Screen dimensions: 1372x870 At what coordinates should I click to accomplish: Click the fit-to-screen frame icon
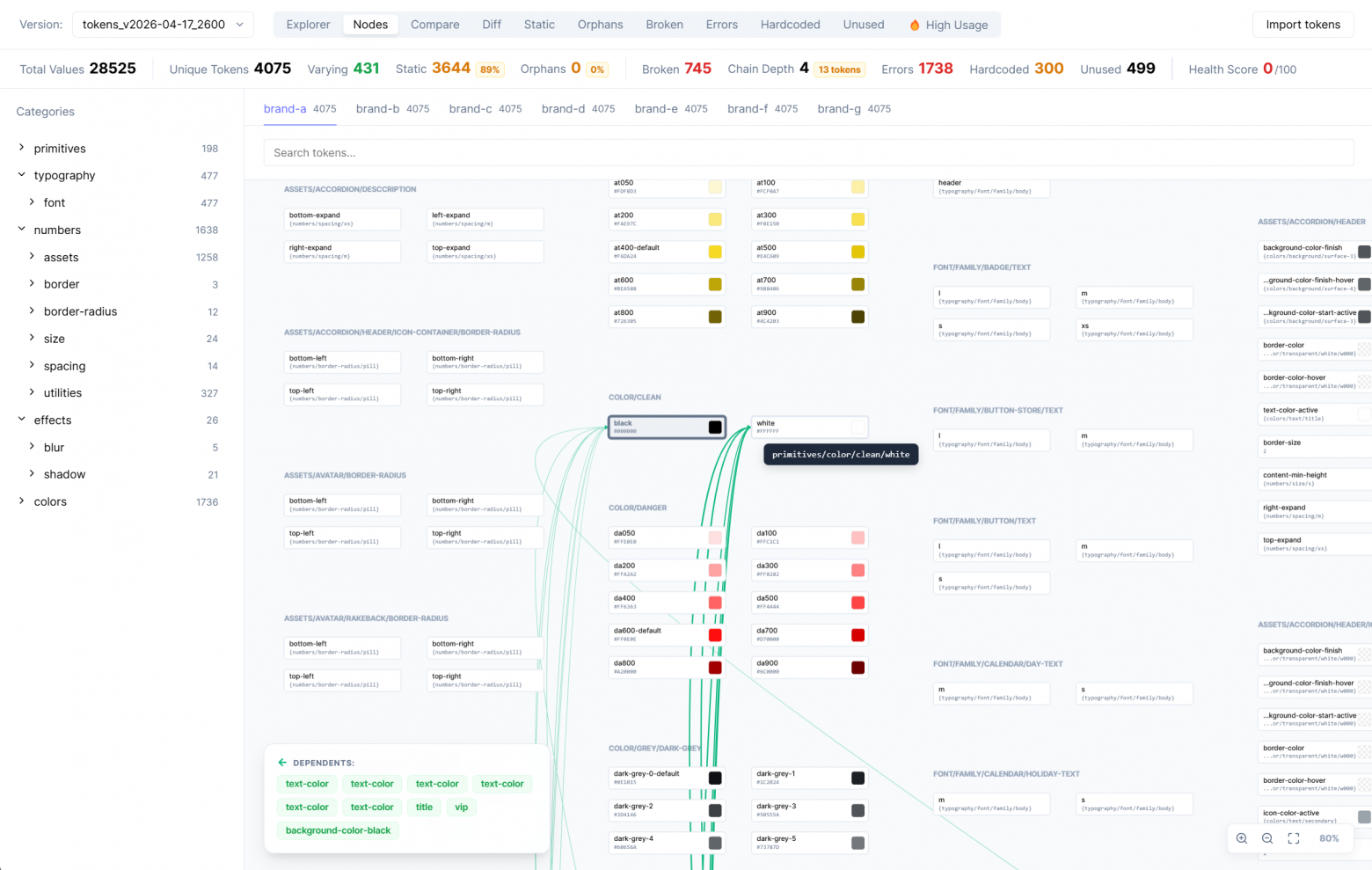tap(1293, 838)
